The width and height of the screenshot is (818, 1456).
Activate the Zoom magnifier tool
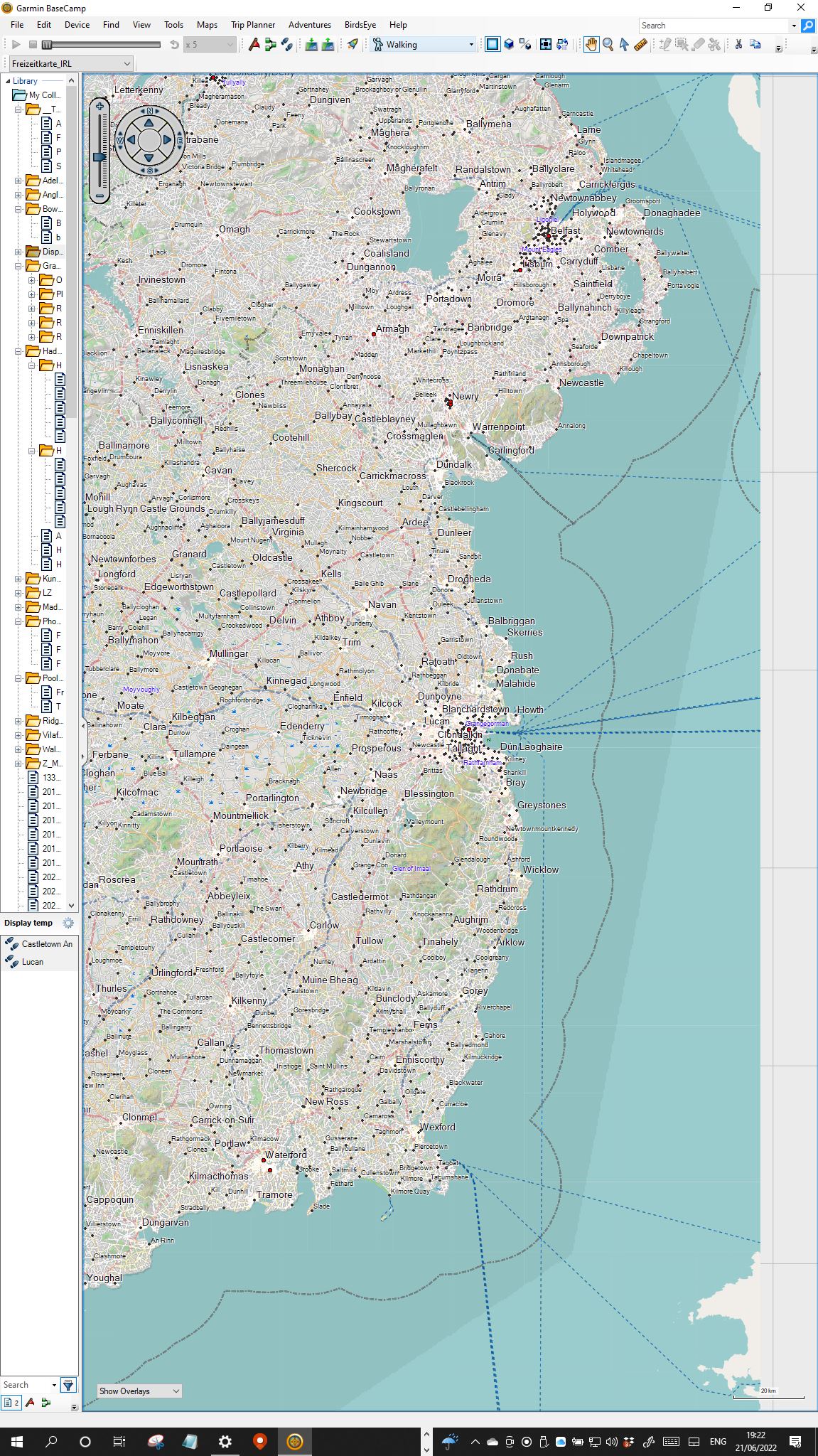click(608, 45)
